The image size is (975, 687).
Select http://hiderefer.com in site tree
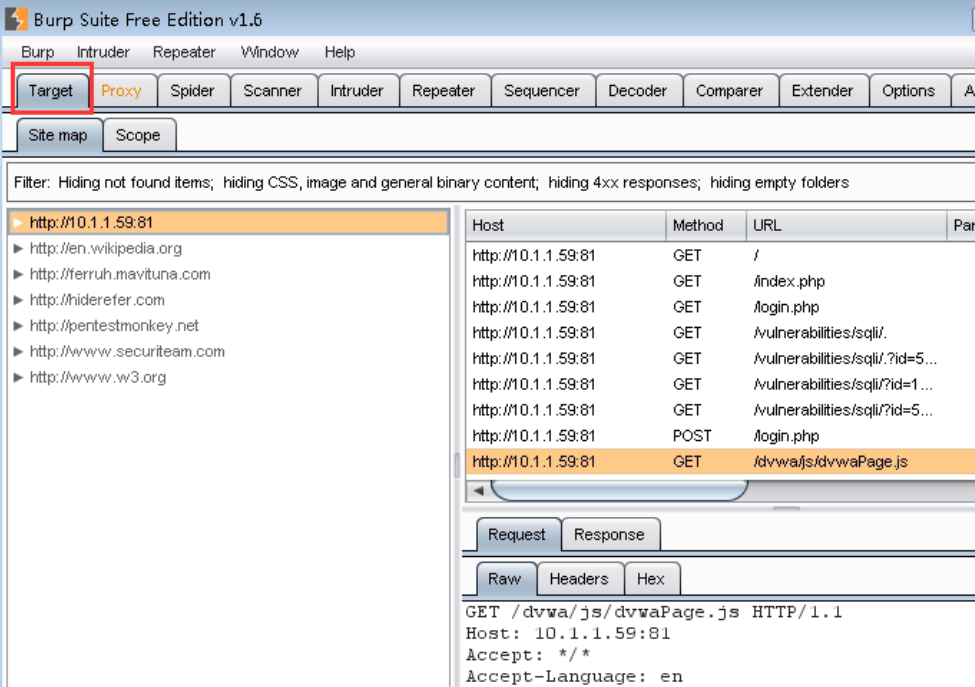[97, 300]
